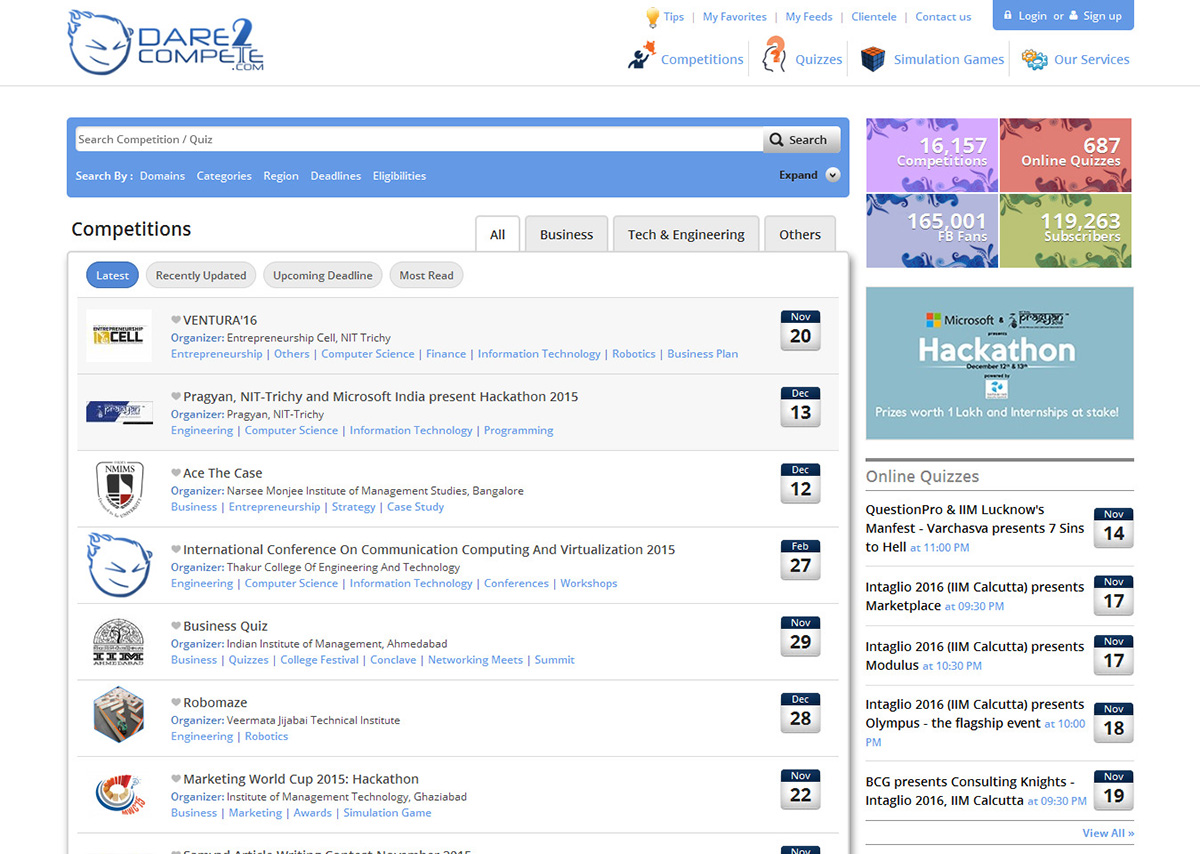Click the Sign up user icon
Image resolution: width=1200 pixels, height=854 pixels.
coord(1073,15)
